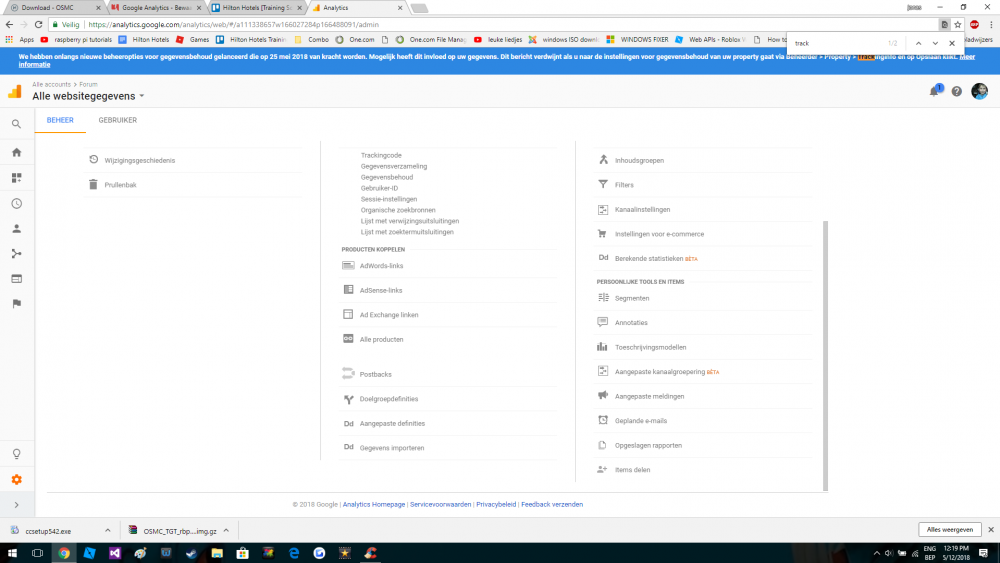Open the Customization dashboards icon
This screenshot has height=563, width=1000.
tap(17, 178)
